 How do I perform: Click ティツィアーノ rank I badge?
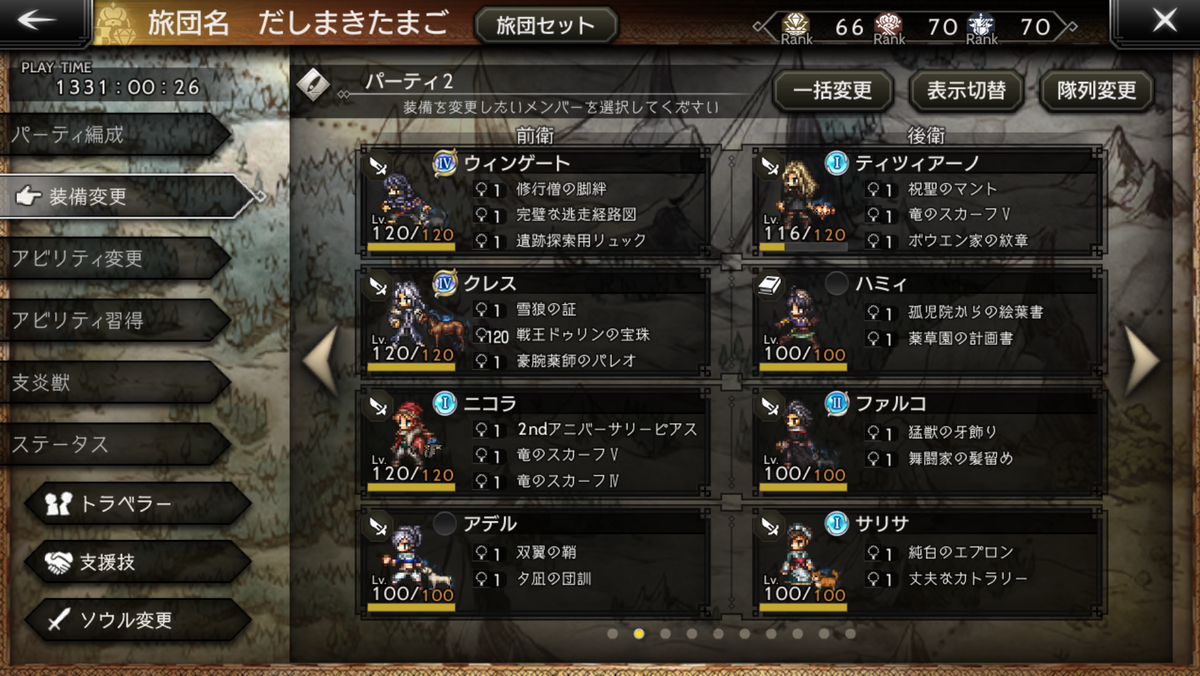(837, 163)
